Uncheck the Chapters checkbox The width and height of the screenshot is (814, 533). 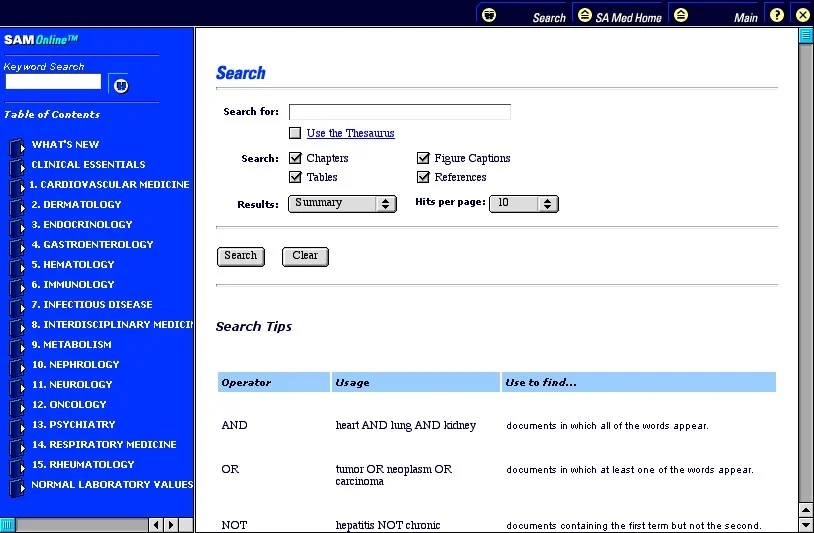tap(295, 158)
